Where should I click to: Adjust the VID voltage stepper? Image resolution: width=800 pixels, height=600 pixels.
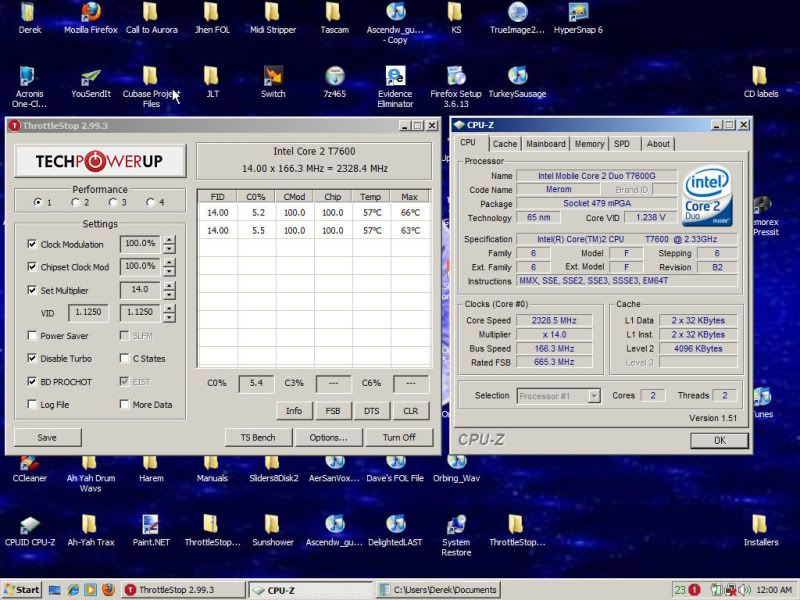tap(169, 313)
